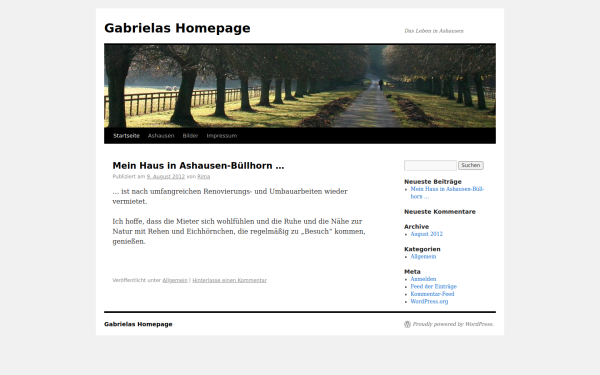600x375 pixels.
Task: Open the Kommentar-Feed link
Action: click(x=432, y=294)
